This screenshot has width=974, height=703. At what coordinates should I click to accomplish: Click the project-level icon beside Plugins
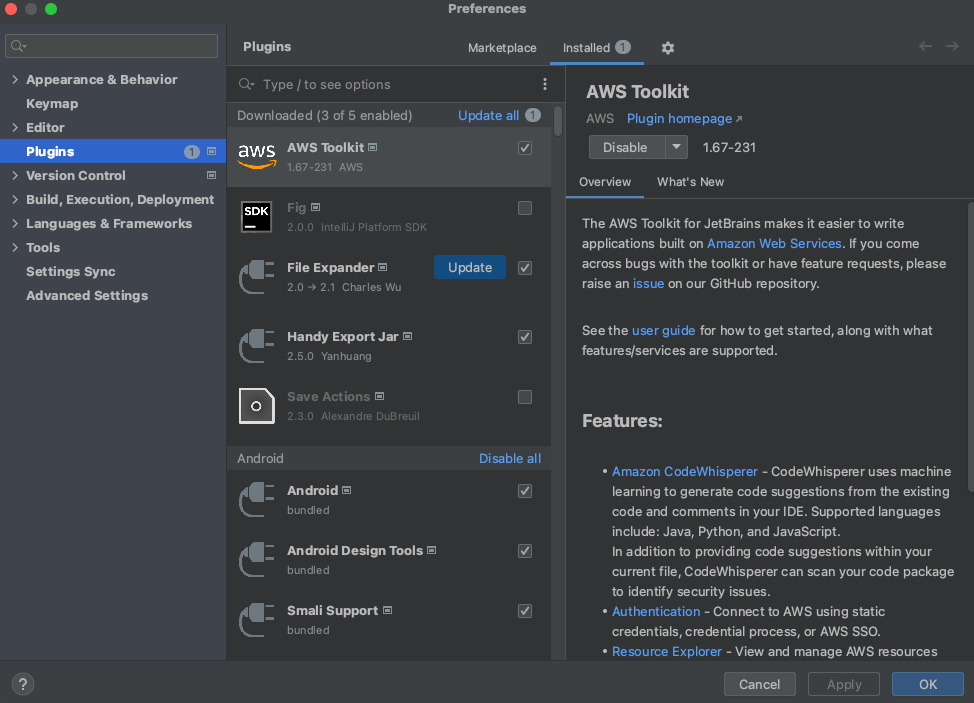coord(211,152)
